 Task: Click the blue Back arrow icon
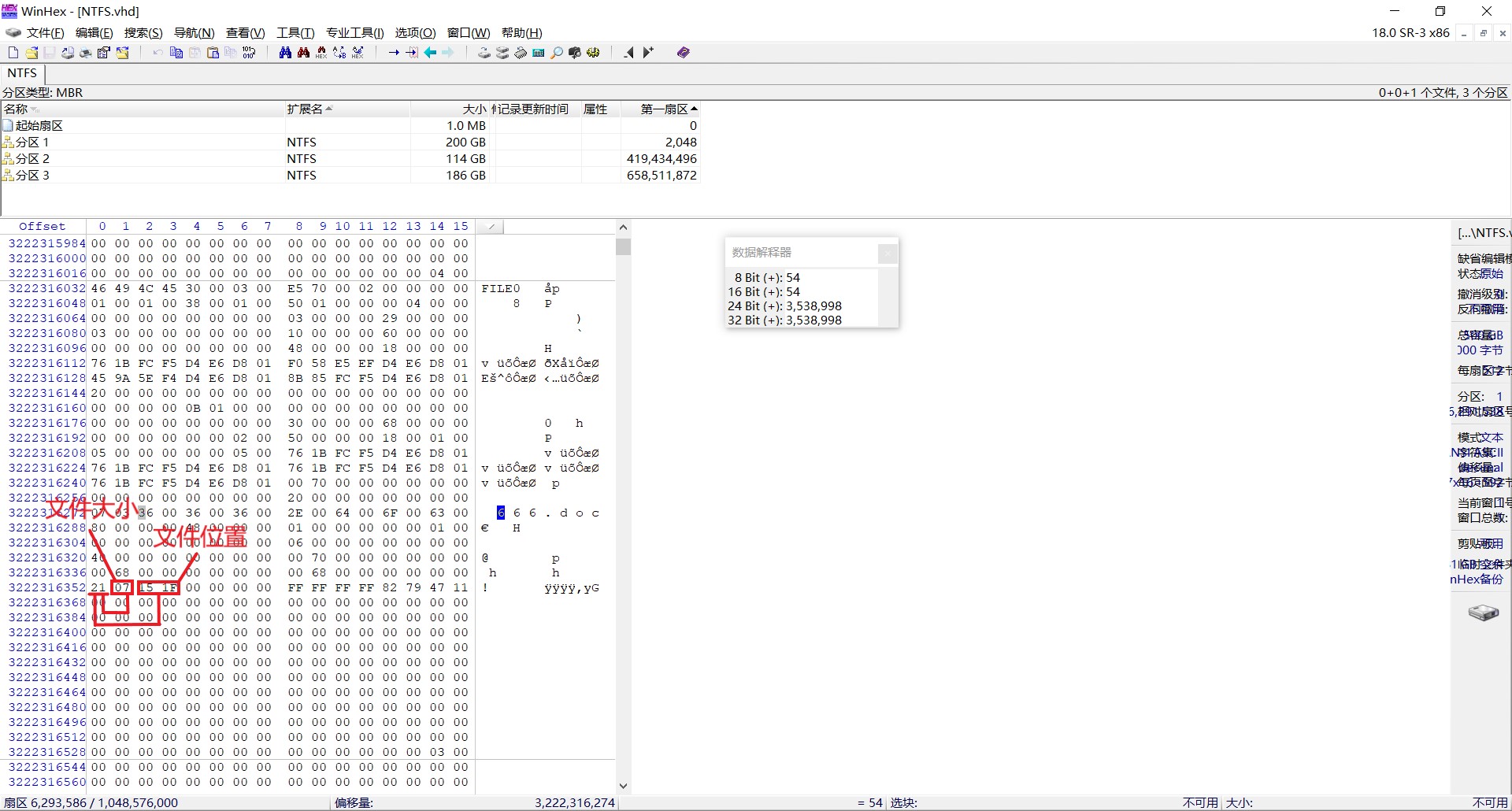[430, 53]
